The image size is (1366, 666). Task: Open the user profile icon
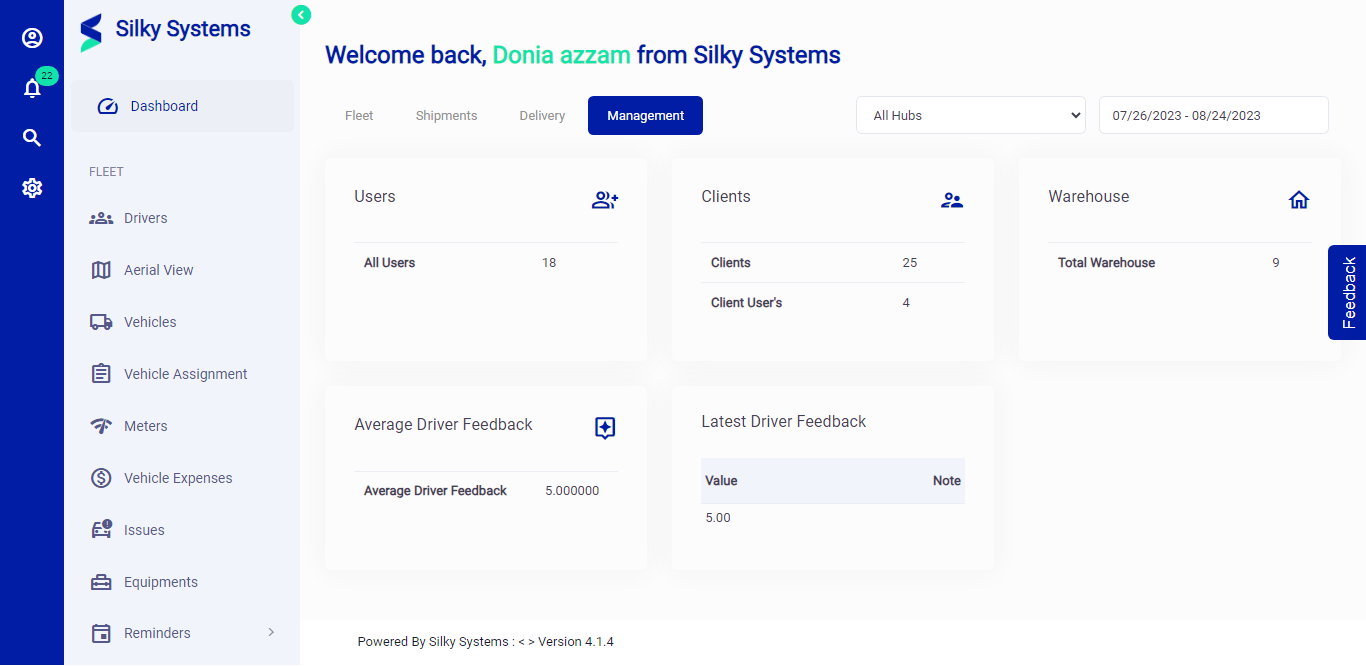pyautogui.click(x=32, y=38)
